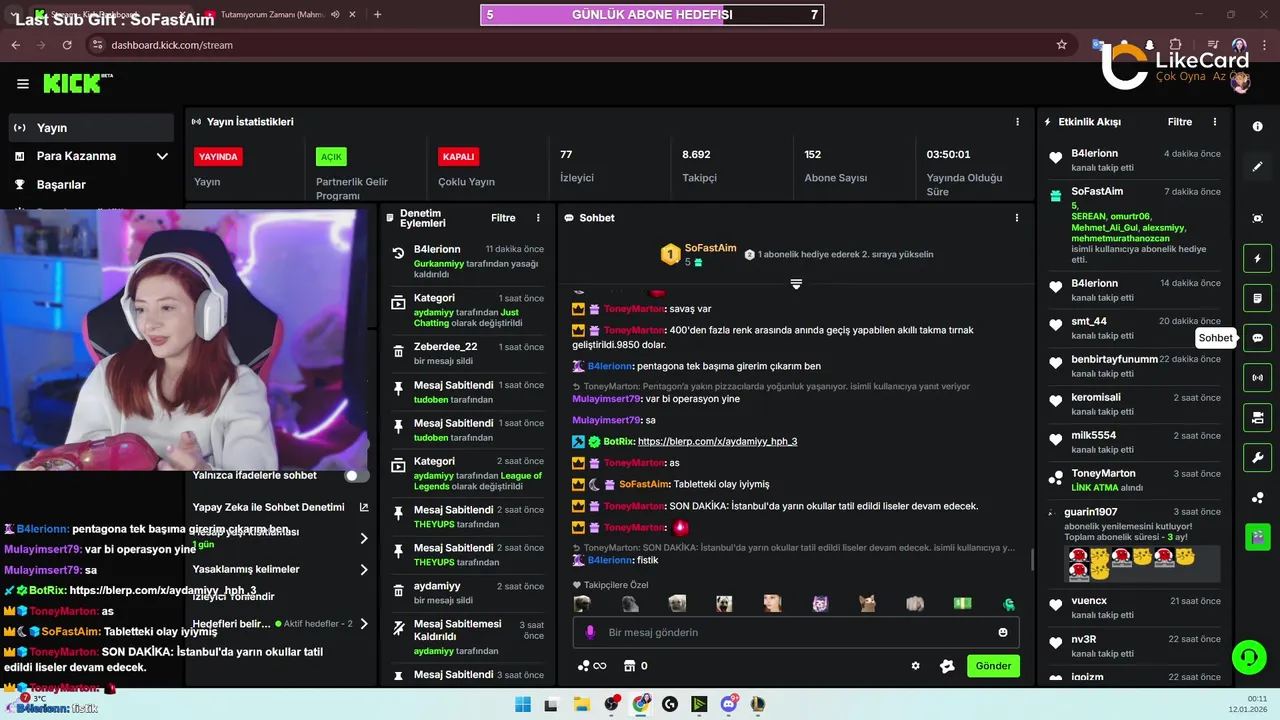
Task: Open Filtre in Denetim Eylemleri panel
Action: 503,218
